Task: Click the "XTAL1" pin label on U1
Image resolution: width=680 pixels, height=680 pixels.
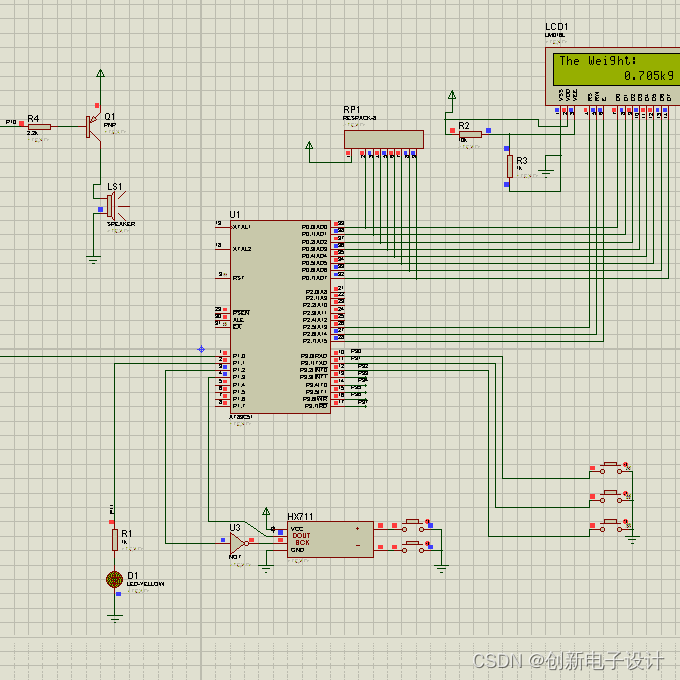Action: [x=242, y=227]
